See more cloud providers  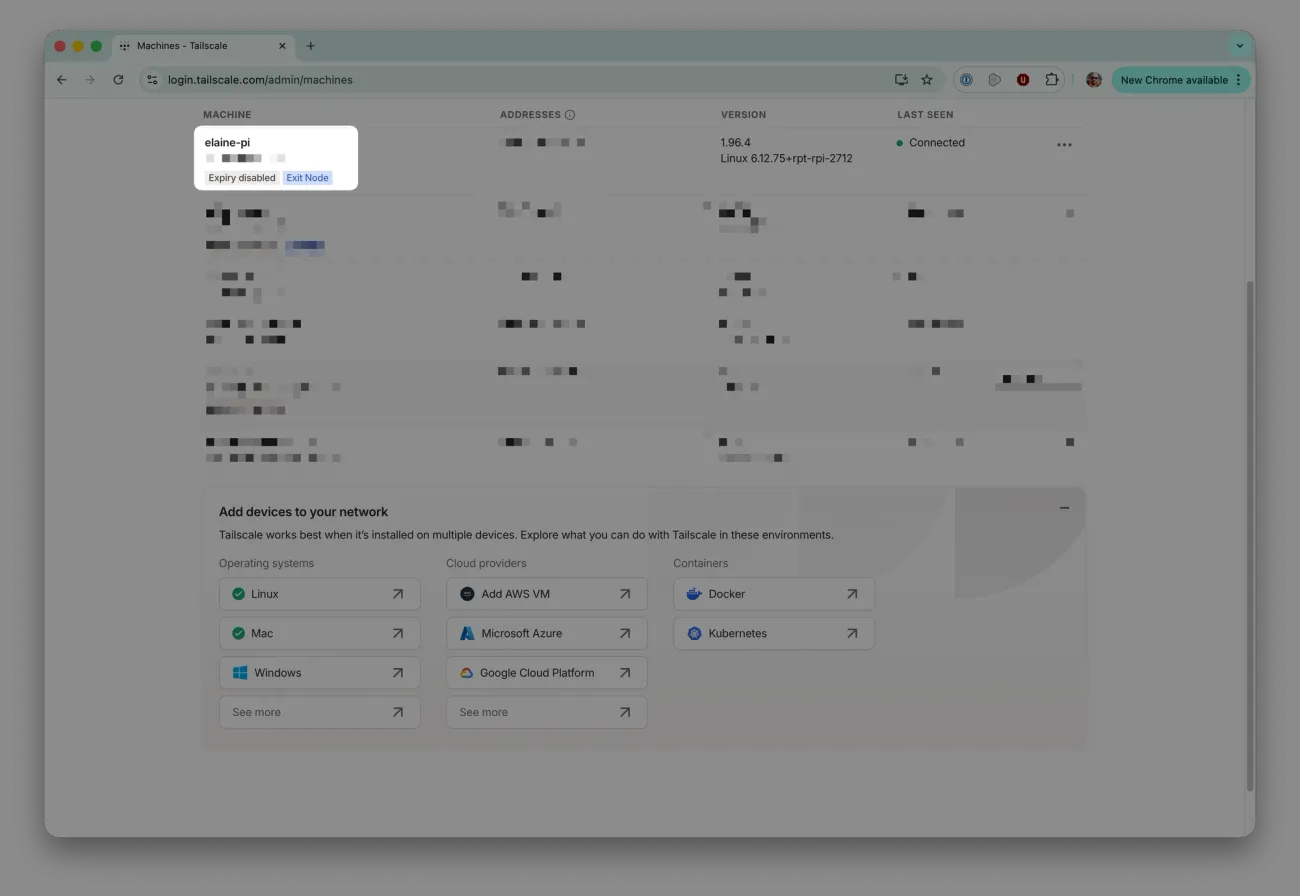coord(546,712)
